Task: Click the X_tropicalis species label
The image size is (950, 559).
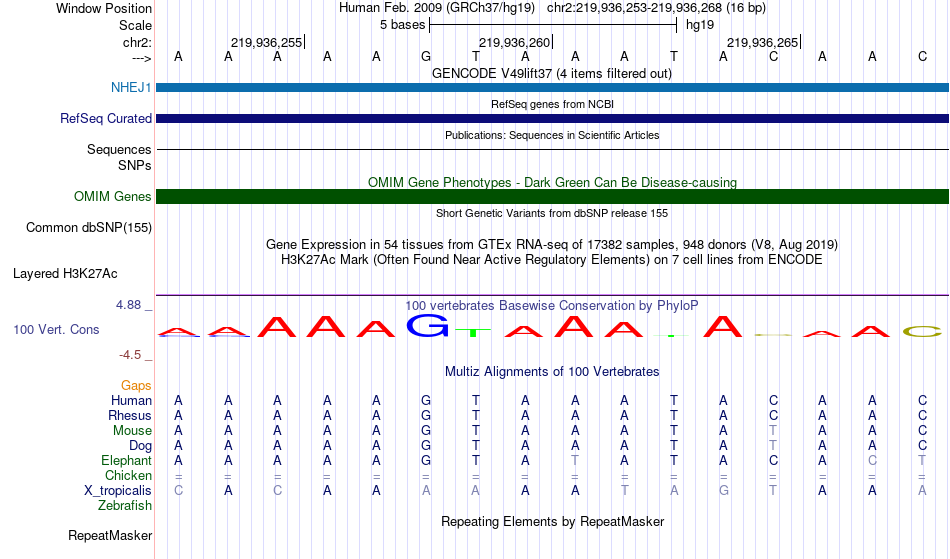Action: (x=118, y=491)
